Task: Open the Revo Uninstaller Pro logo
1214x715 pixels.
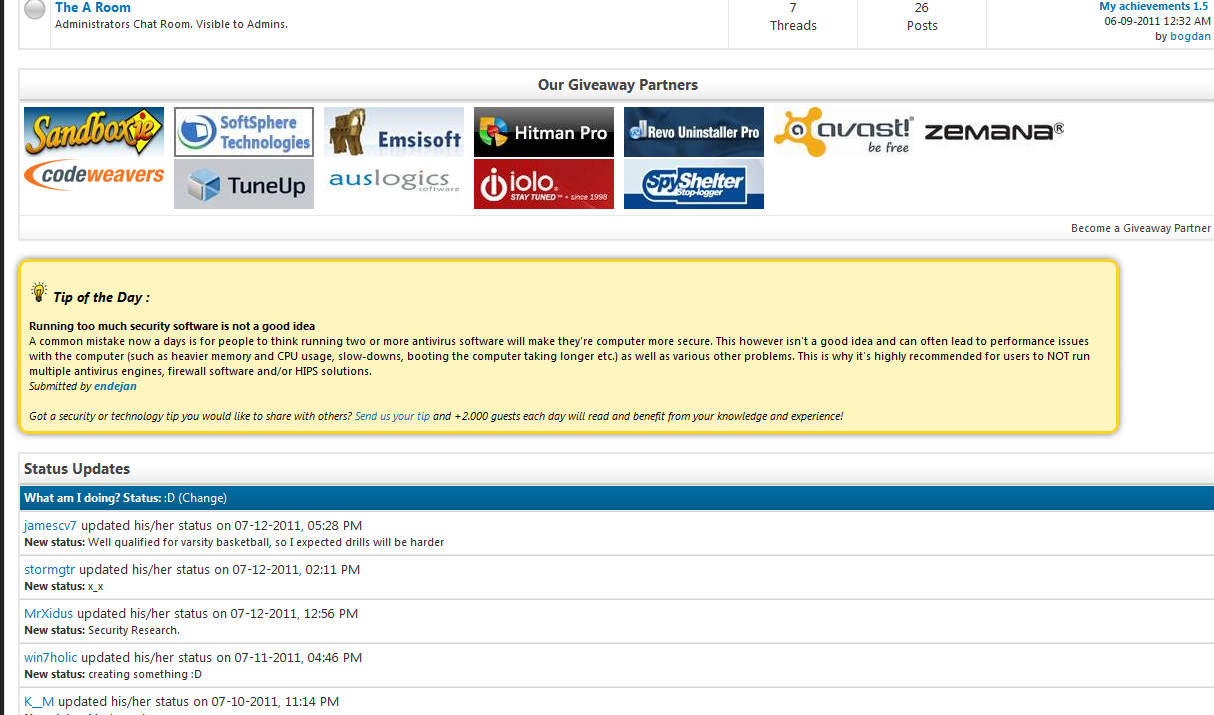Action: [x=694, y=132]
